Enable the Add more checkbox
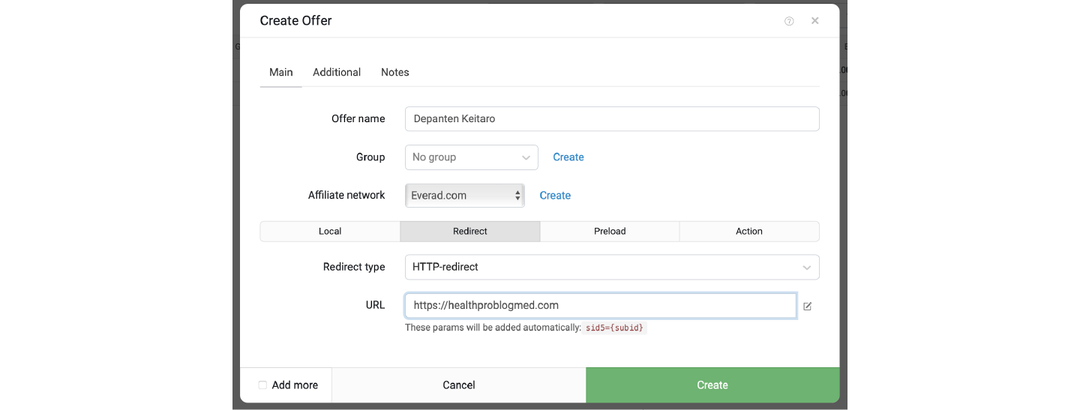The height and width of the screenshot is (410, 1080). pos(263,385)
